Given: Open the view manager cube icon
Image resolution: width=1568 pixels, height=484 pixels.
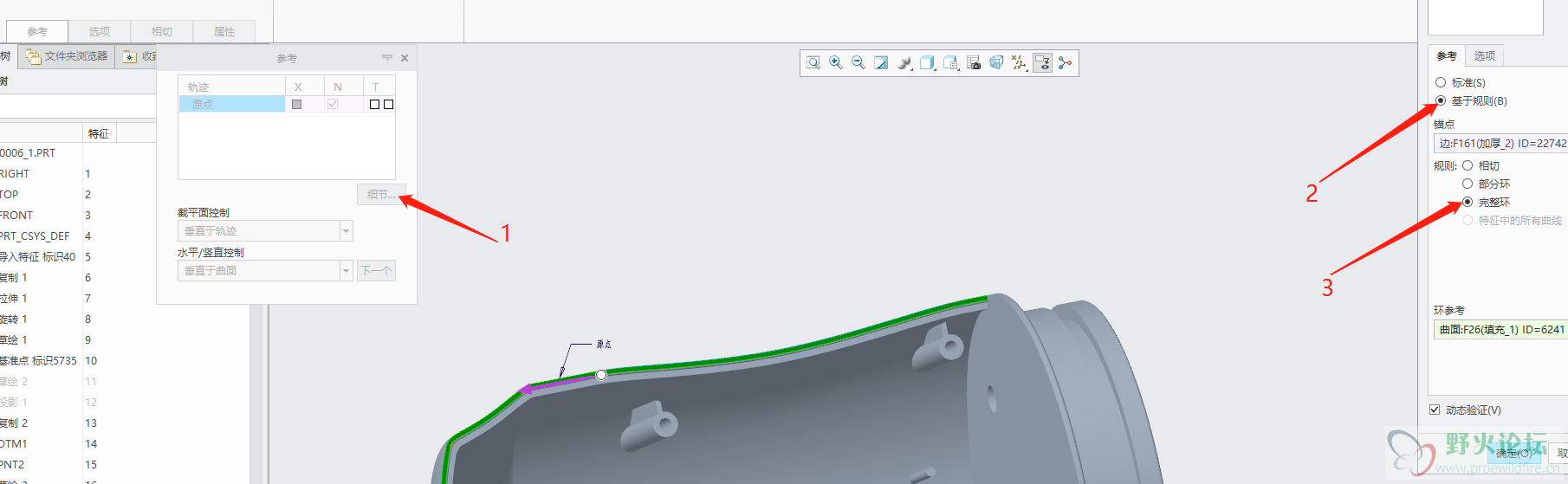Looking at the screenshot, I should pos(951,62).
